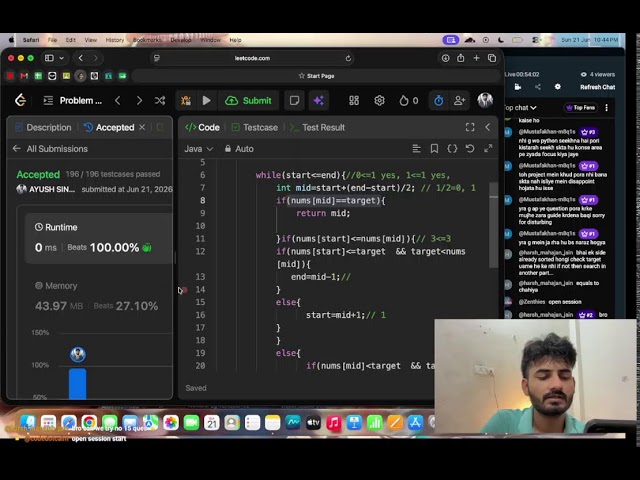The height and width of the screenshot is (480, 640).
Task: Click the streak flame counter
Action: 409,100
